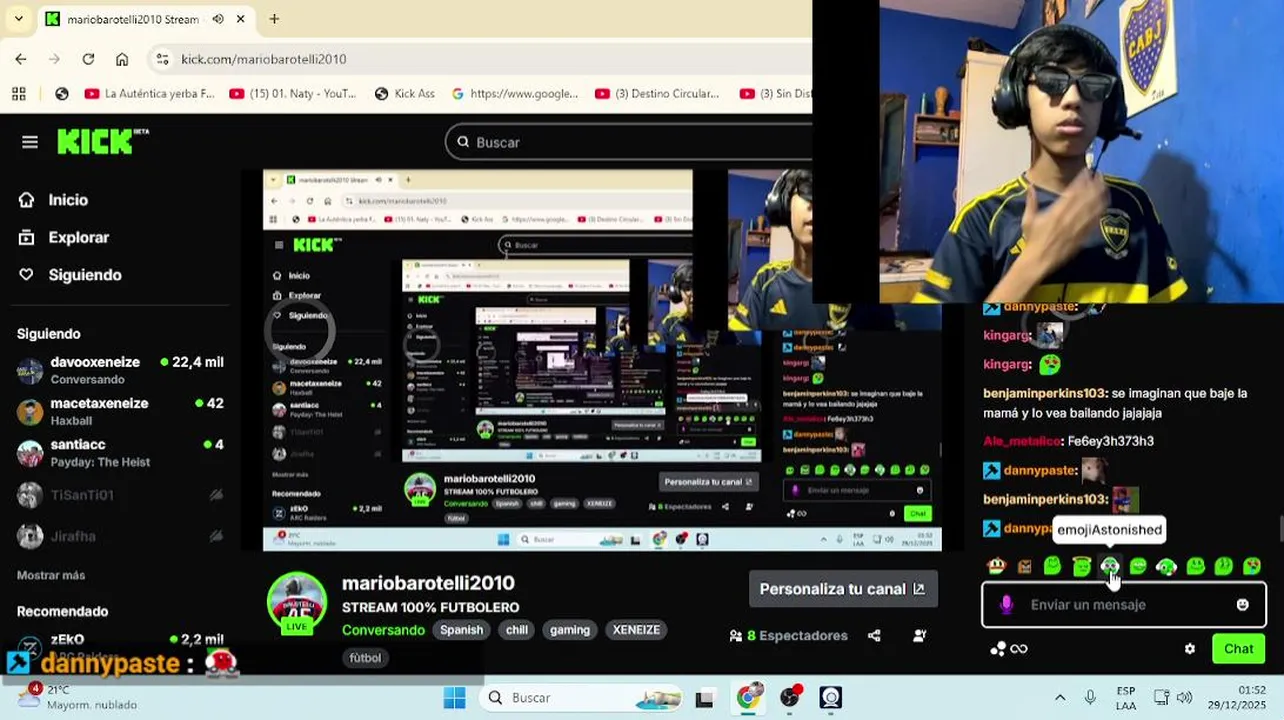Image resolution: width=1284 pixels, height=720 pixels.
Task: Click the kick.com address bar URL
Action: tap(264, 59)
